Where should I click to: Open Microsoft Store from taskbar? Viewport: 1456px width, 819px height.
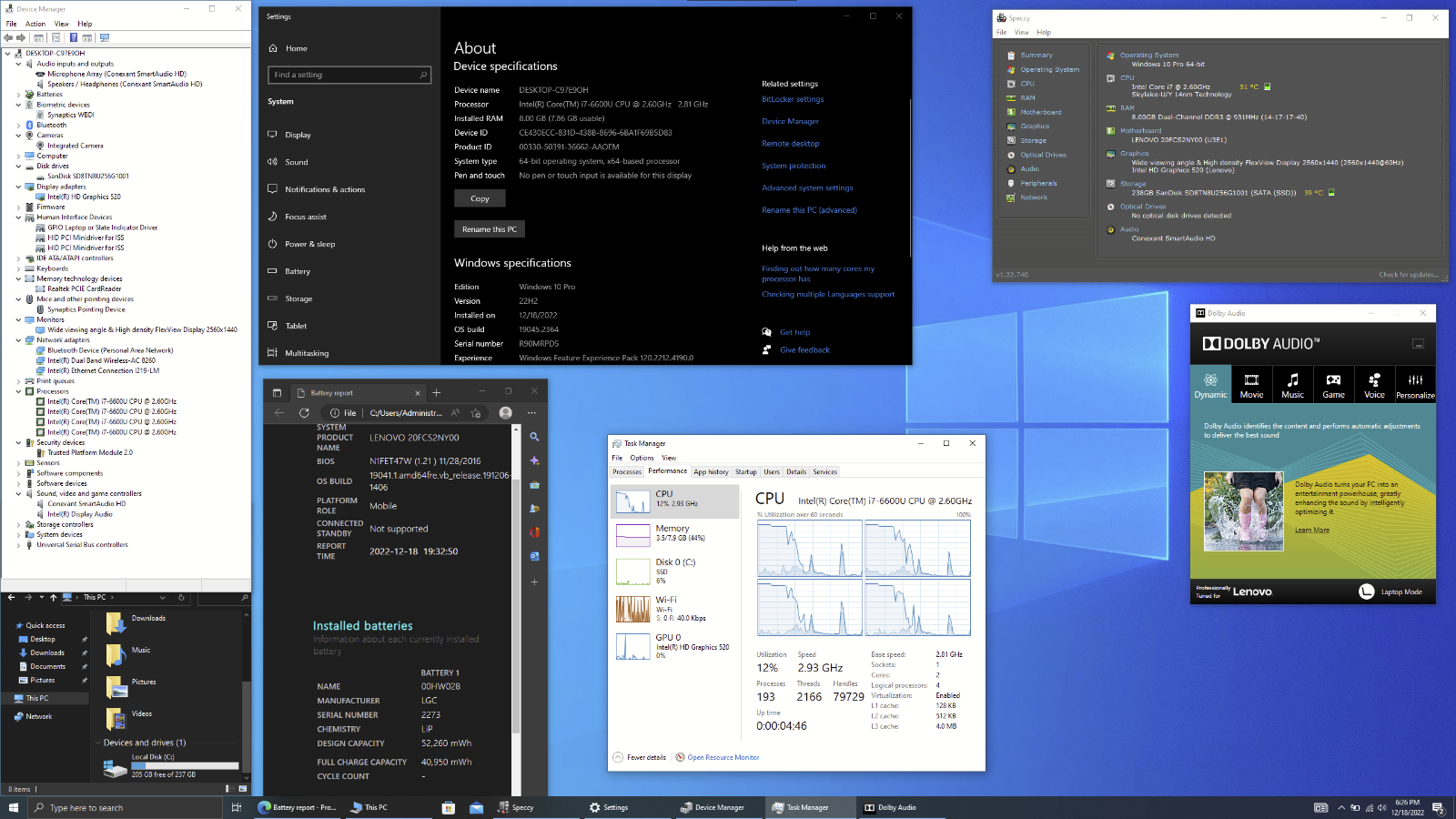tap(448, 808)
